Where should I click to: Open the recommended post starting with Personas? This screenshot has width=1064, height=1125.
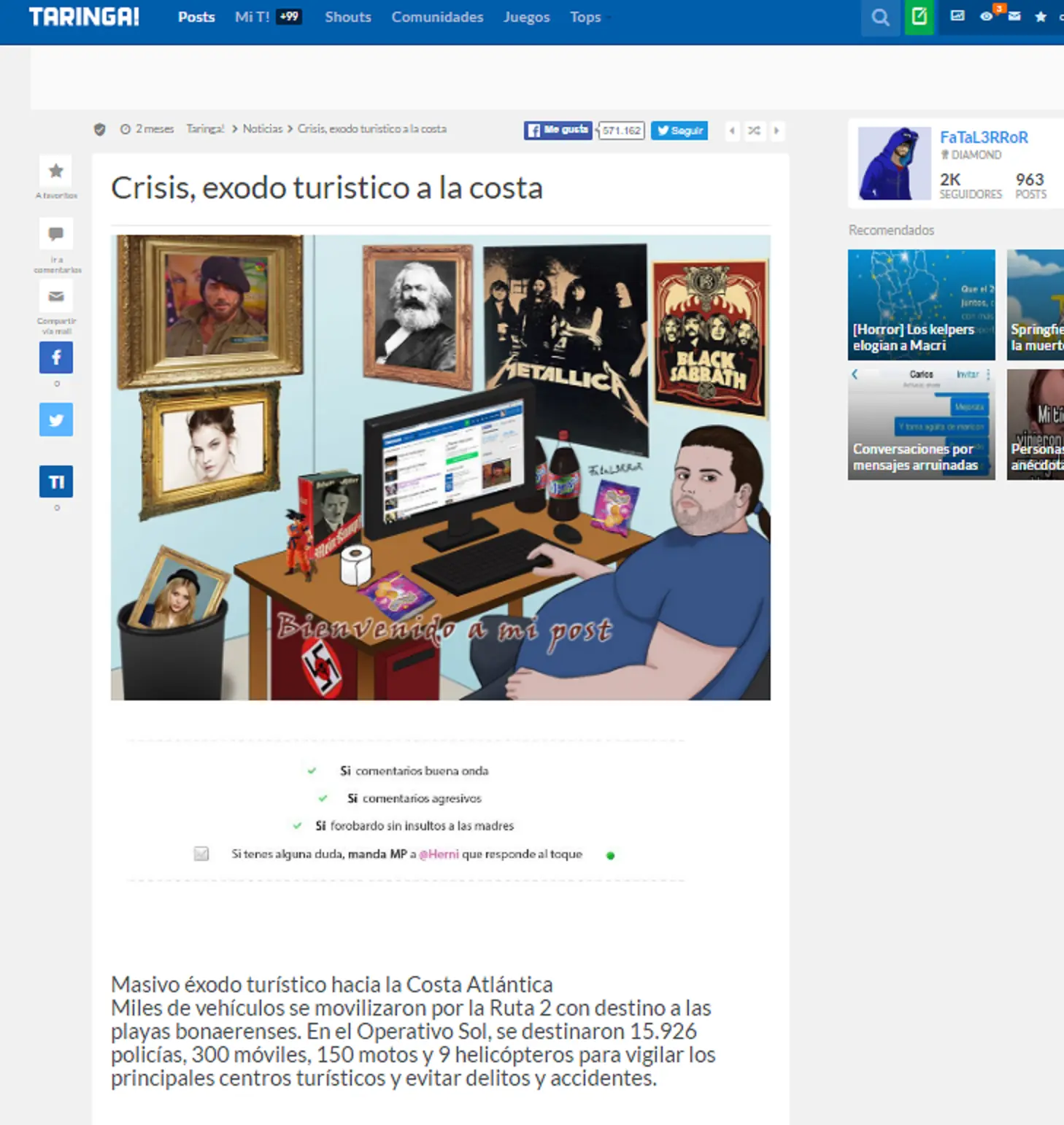(1036, 425)
